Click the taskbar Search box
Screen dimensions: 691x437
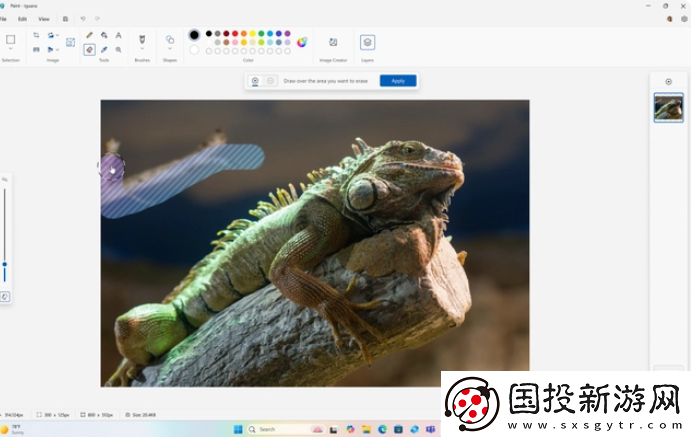coord(286,429)
